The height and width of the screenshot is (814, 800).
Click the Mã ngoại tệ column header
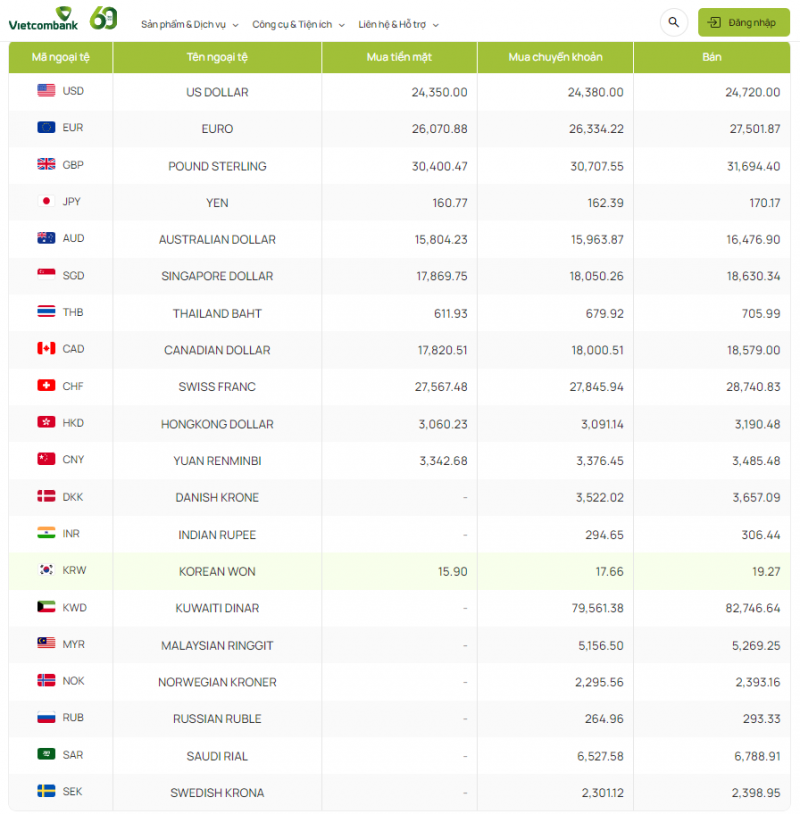click(61, 57)
